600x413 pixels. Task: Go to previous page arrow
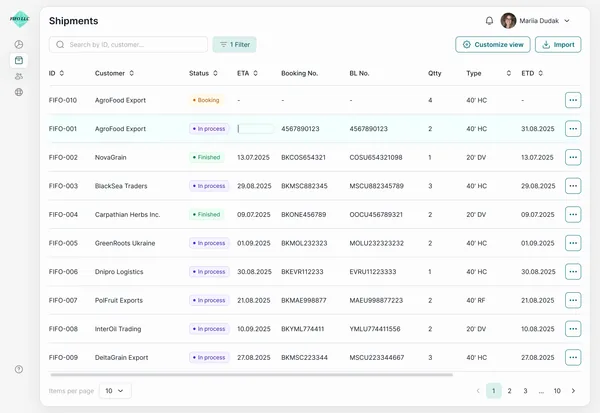tap(478, 391)
